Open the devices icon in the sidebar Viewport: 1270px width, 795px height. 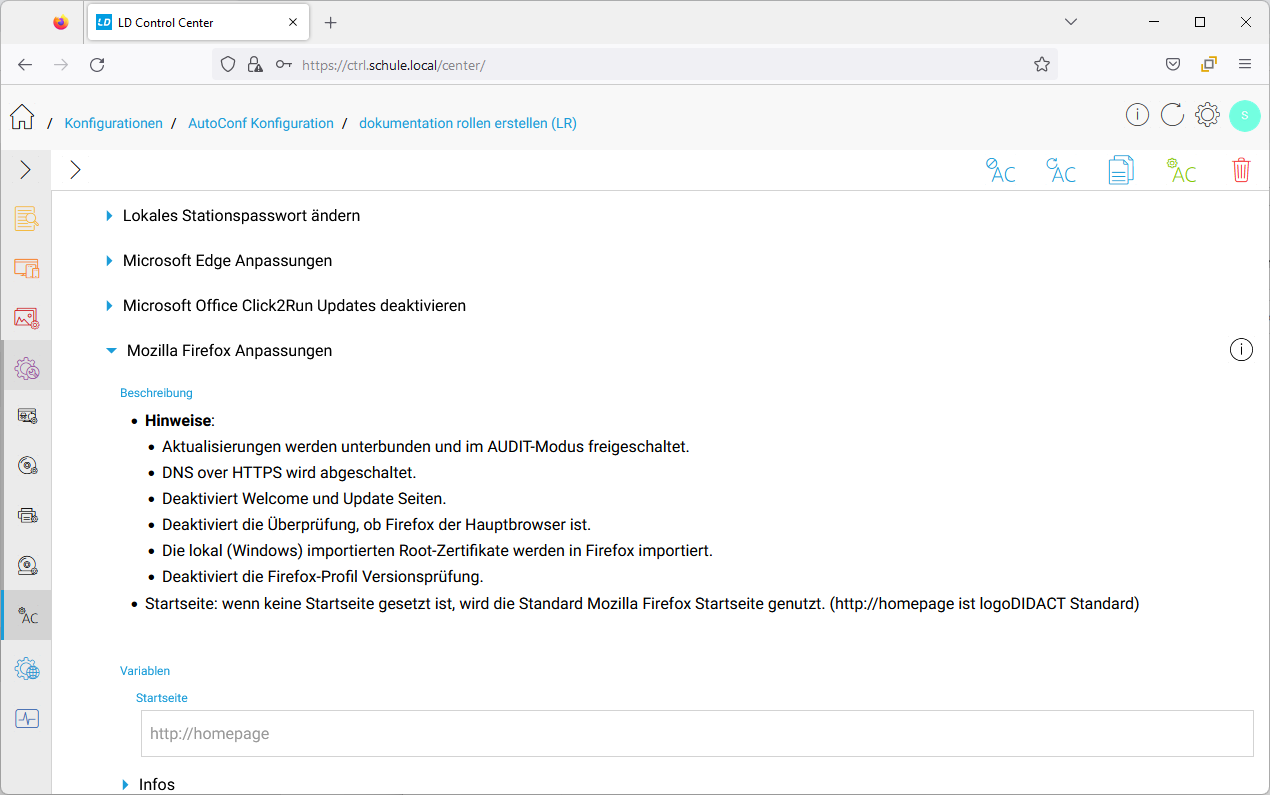(26, 268)
